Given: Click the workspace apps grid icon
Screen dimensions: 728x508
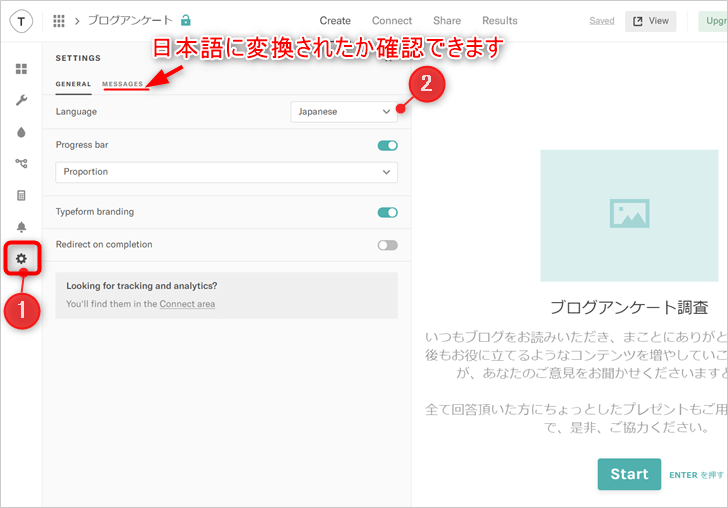Looking at the screenshot, I should [59, 20].
